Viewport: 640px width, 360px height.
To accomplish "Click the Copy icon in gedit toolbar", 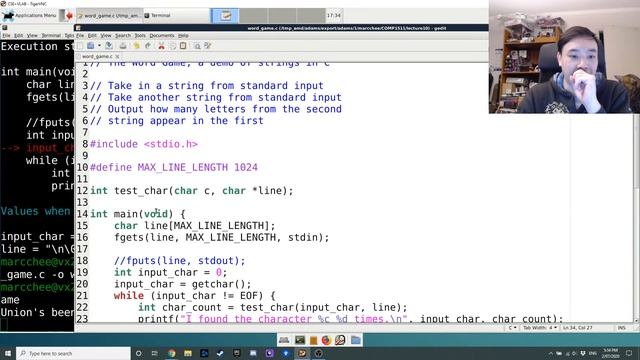I will click(172, 46).
